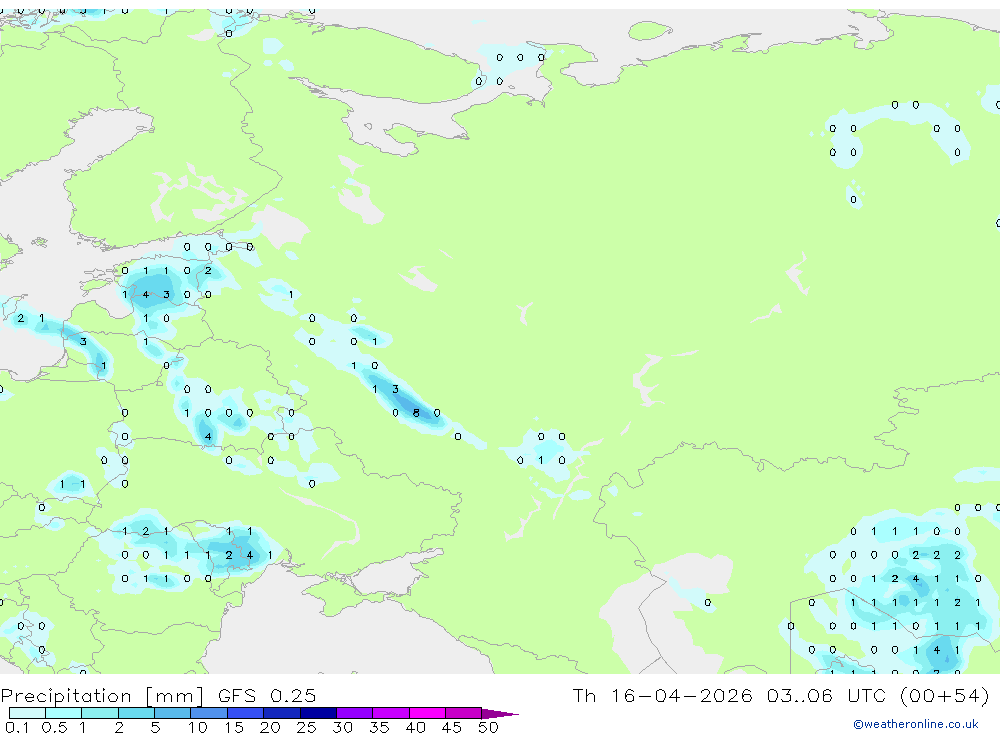The image size is (1000, 733).
Task: Click the 1–2 mm legend color box
Action: [100, 713]
